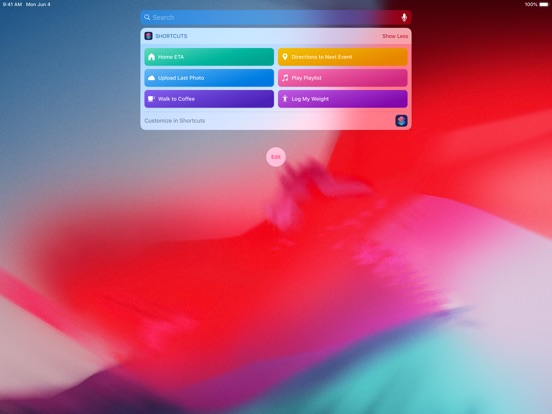The image size is (552, 414).
Task: Tap the figure icon on Log My Weight
Action: click(x=285, y=99)
